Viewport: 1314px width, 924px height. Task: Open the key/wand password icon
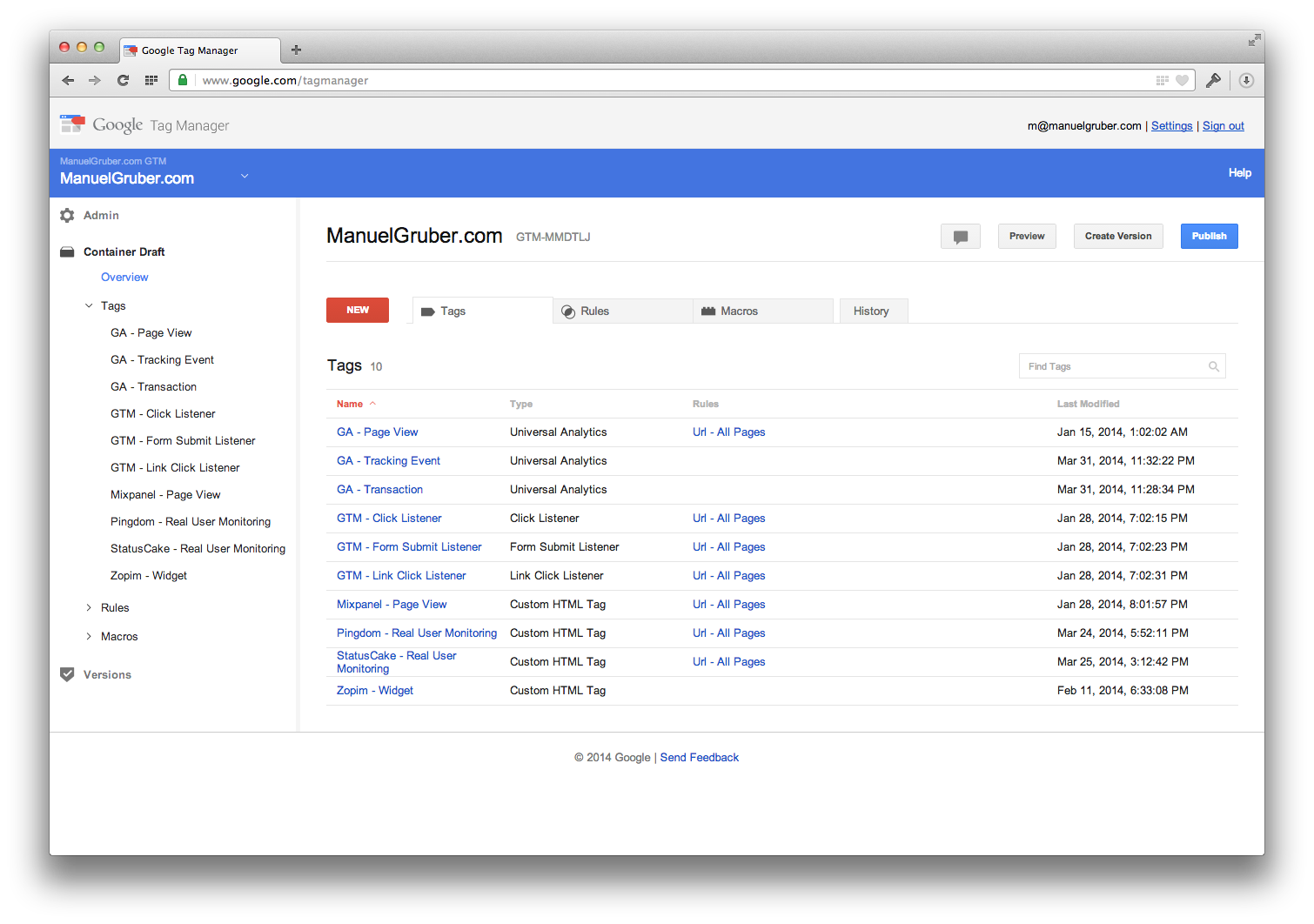click(1213, 80)
